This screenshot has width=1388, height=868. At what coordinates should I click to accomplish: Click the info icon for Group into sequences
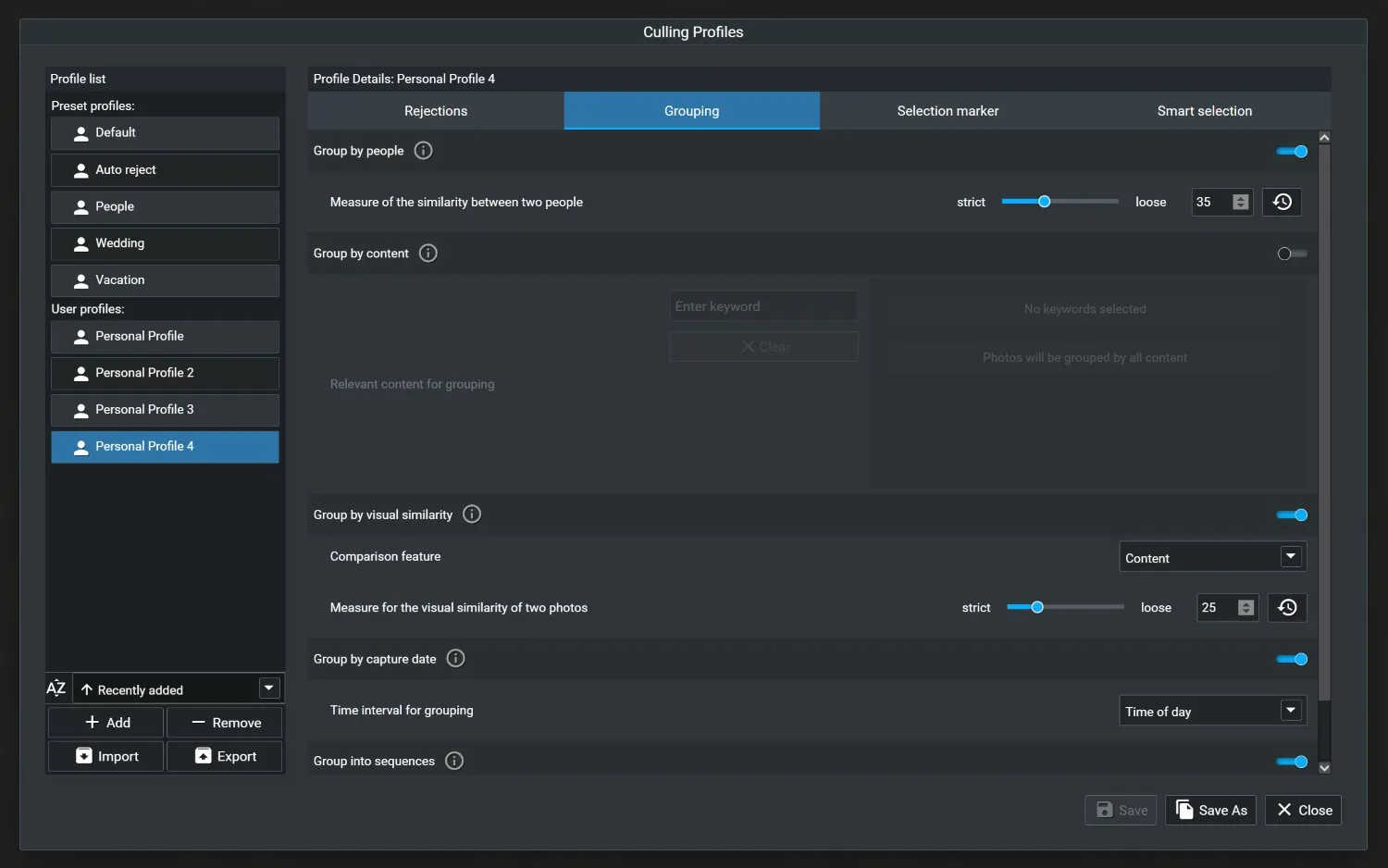point(453,761)
